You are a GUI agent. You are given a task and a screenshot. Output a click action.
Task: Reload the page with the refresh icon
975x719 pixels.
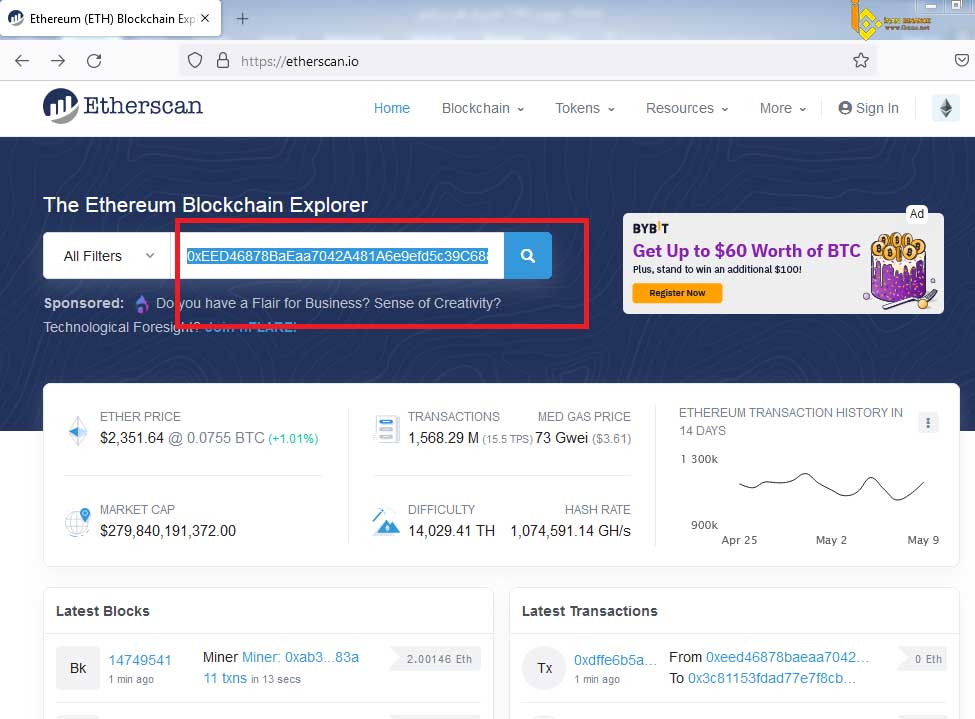pyautogui.click(x=94, y=61)
